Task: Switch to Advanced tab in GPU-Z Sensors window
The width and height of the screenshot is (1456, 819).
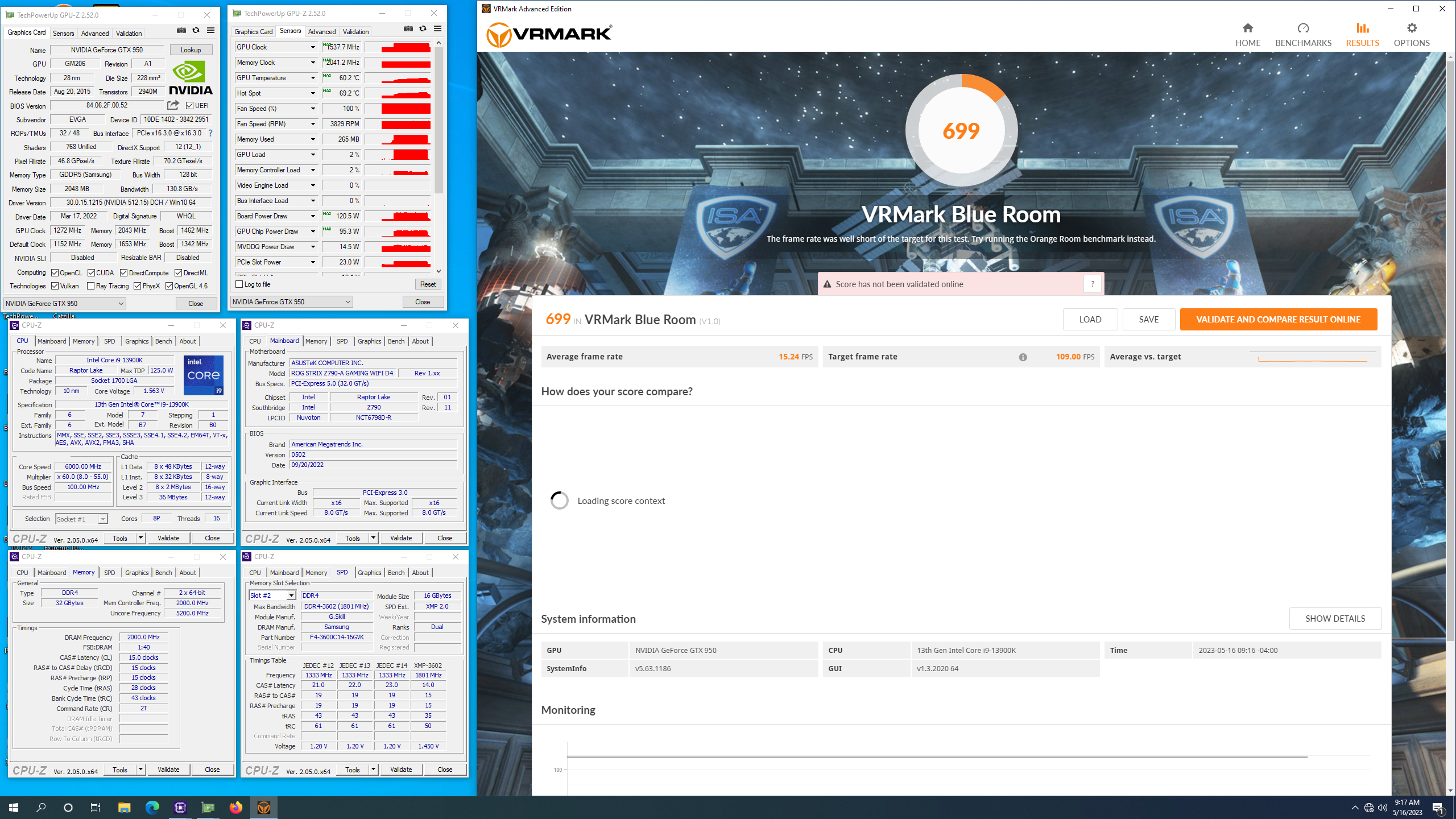Action: [322, 32]
